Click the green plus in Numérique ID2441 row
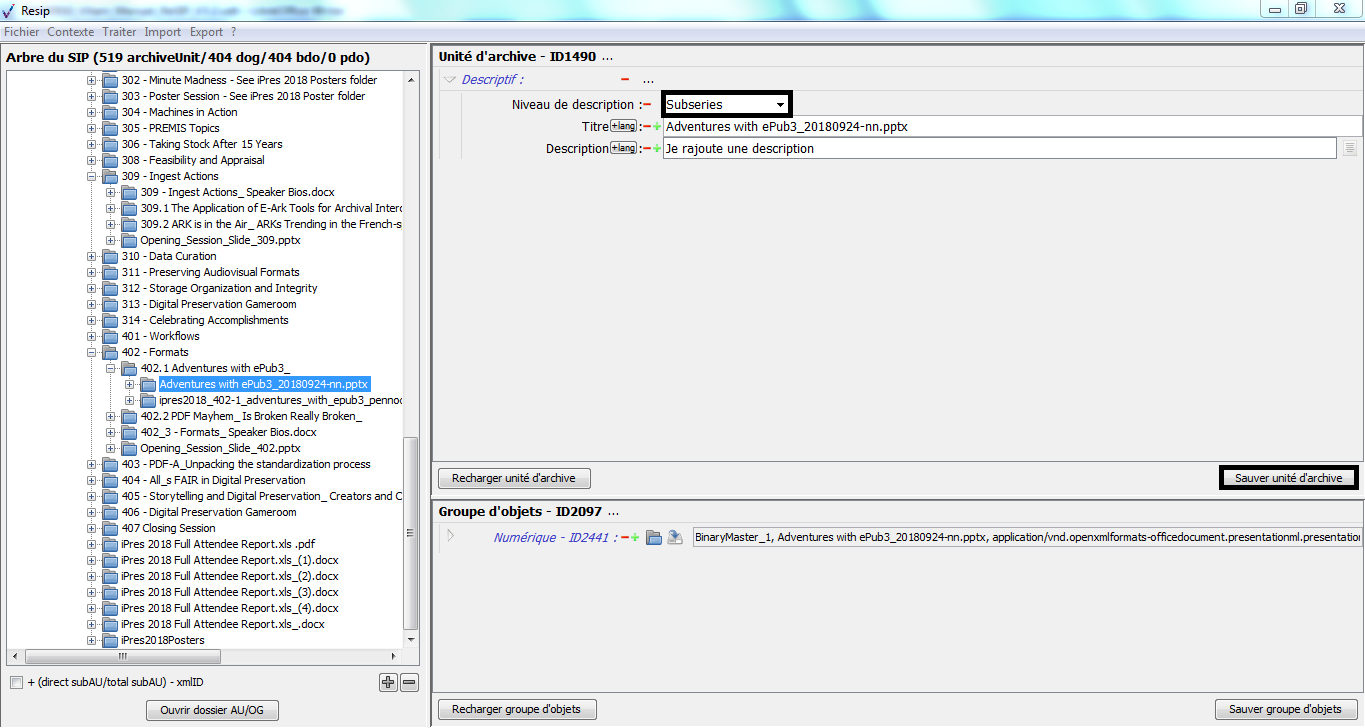Screen dimensions: 1365x728 635,538
